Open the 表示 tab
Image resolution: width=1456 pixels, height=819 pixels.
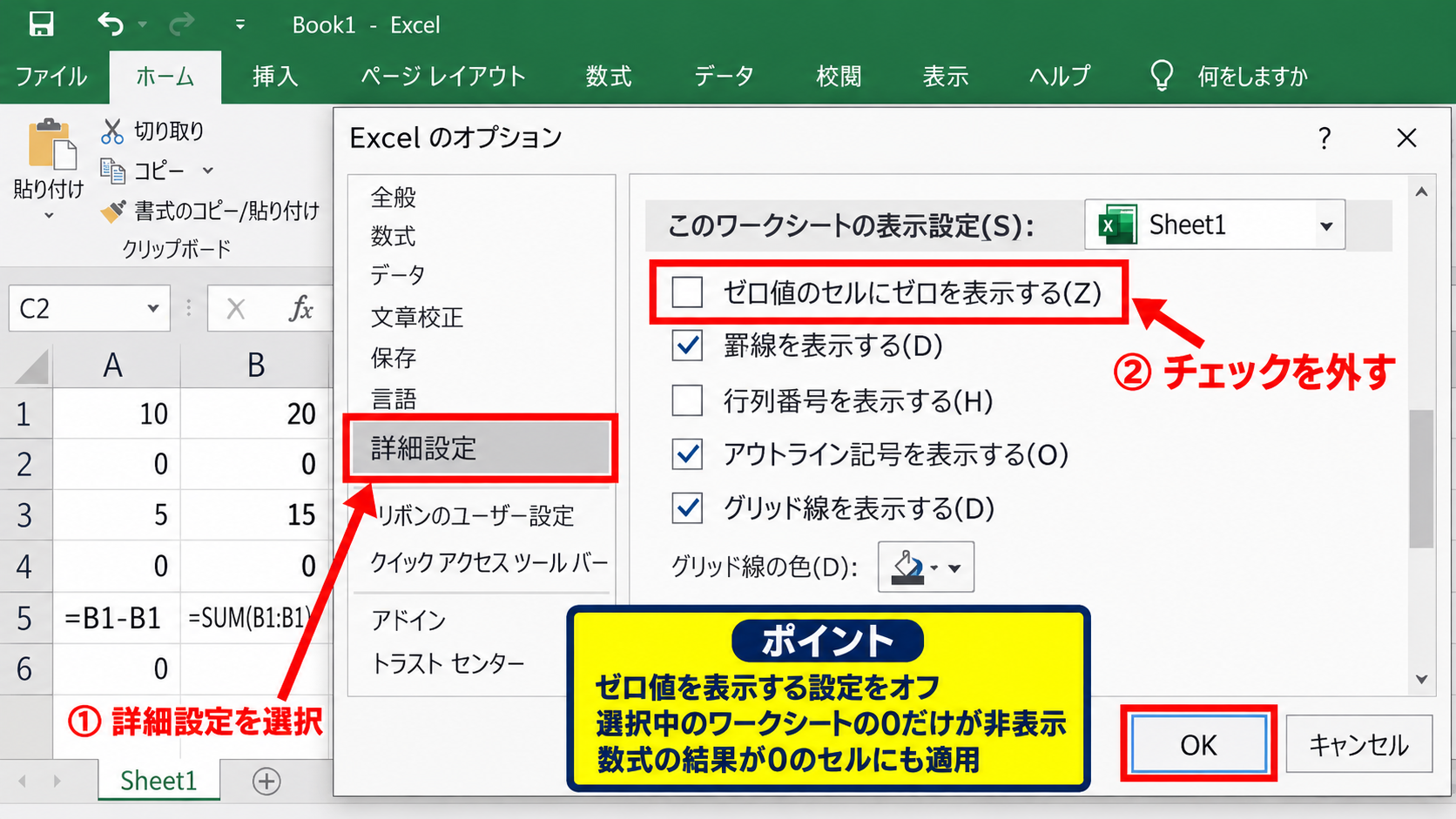click(x=945, y=77)
